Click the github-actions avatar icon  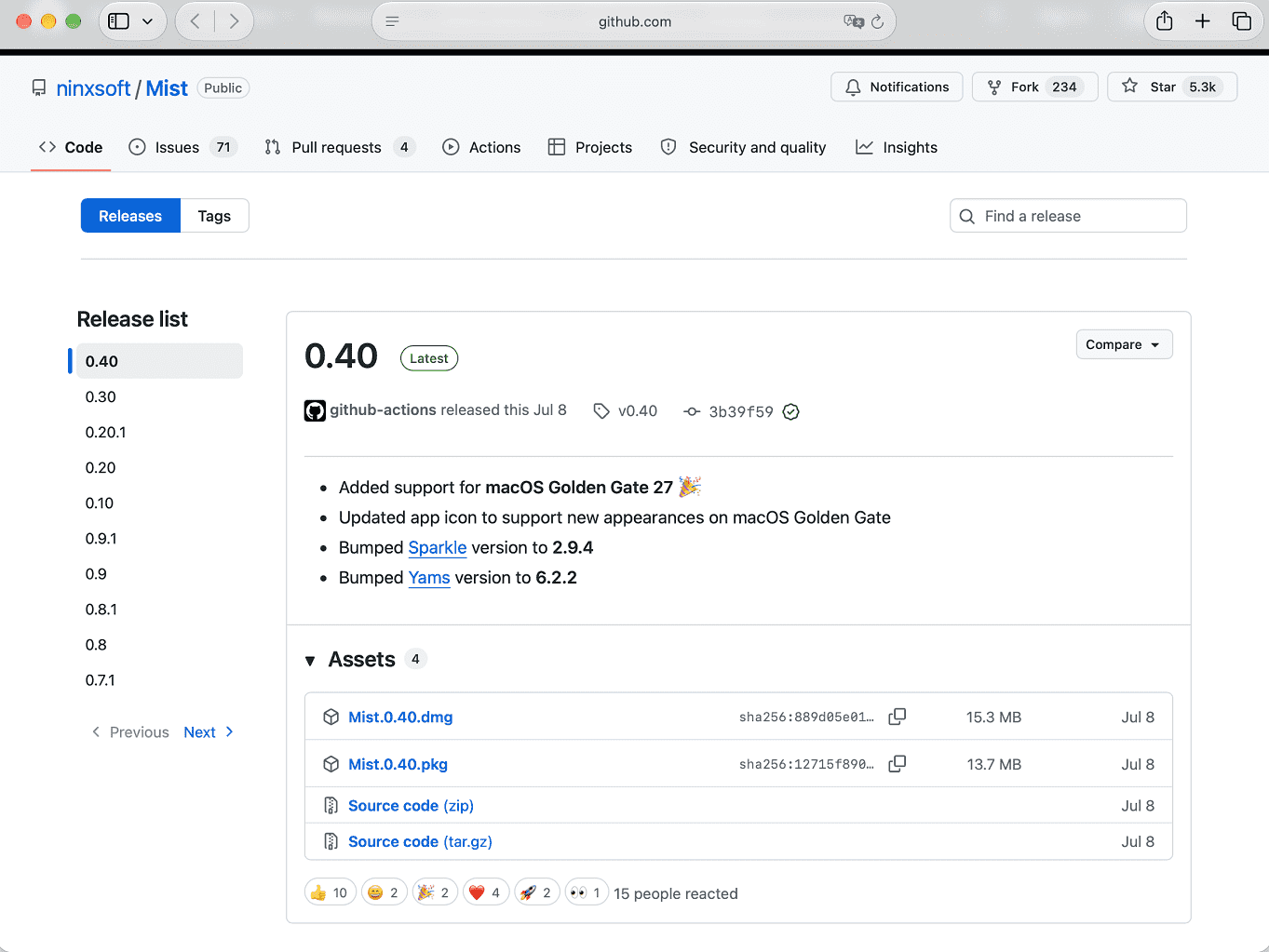point(315,410)
